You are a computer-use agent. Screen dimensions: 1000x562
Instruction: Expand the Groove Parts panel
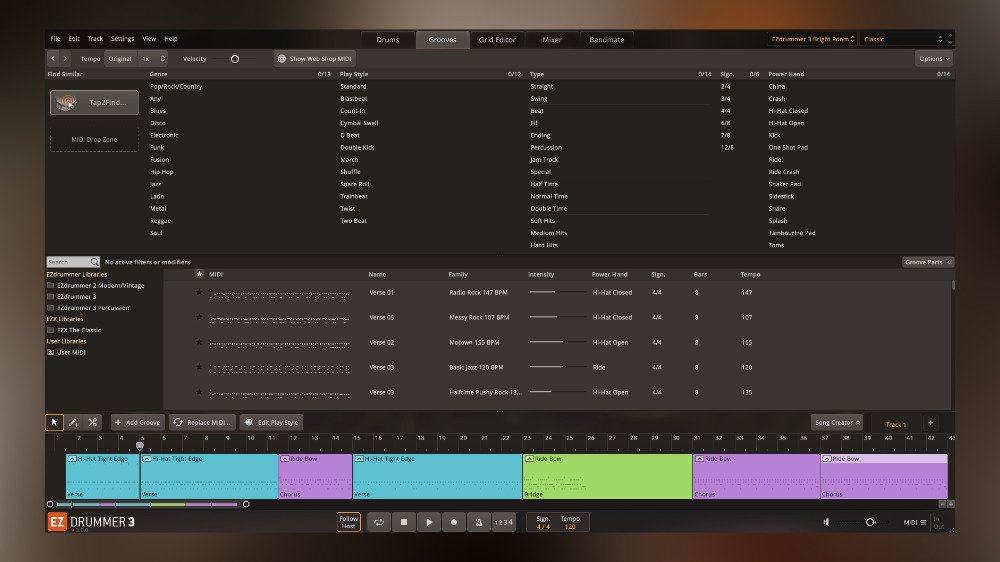click(928, 262)
